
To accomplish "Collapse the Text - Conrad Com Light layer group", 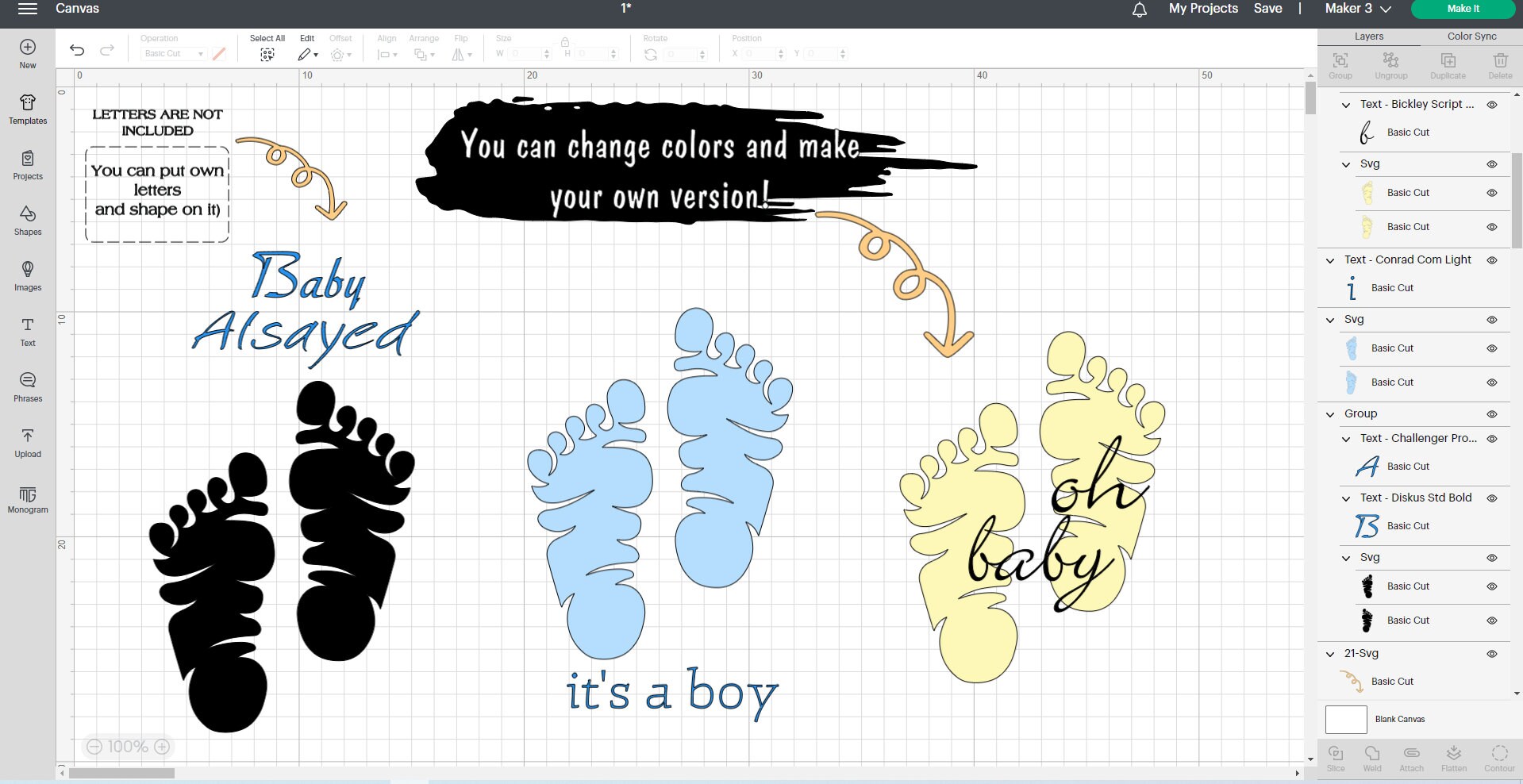I will [1330, 259].
